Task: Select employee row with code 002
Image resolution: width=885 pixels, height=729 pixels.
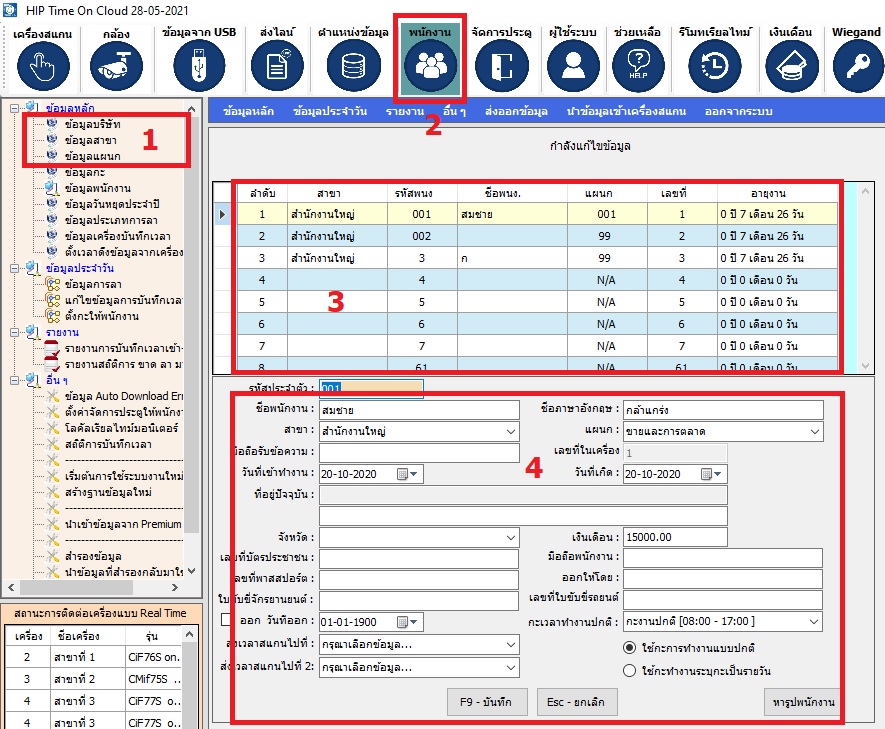Action: point(537,236)
